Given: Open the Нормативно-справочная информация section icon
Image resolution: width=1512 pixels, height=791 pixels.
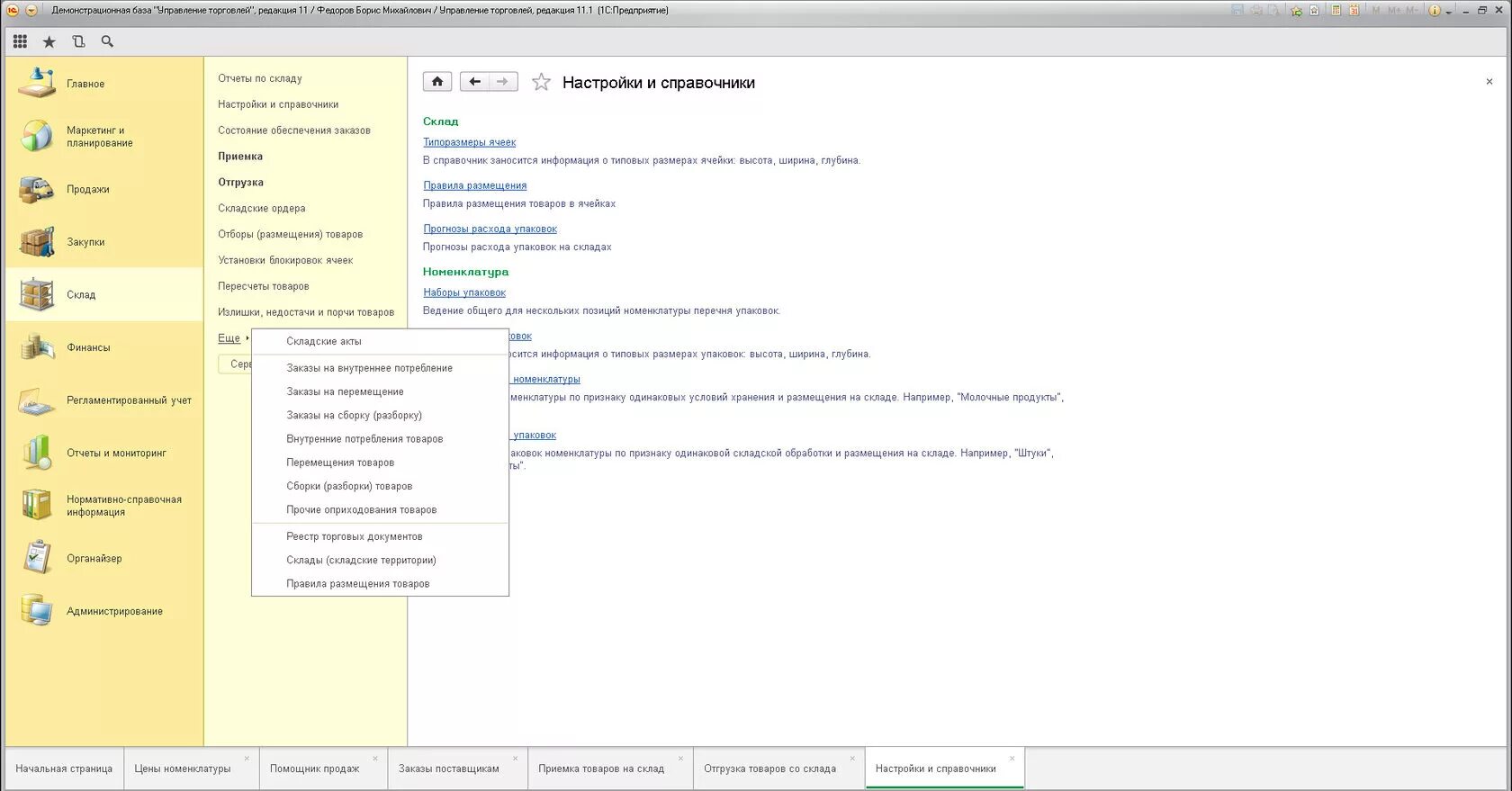Looking at the screenshot, I should tap(37, 505).
